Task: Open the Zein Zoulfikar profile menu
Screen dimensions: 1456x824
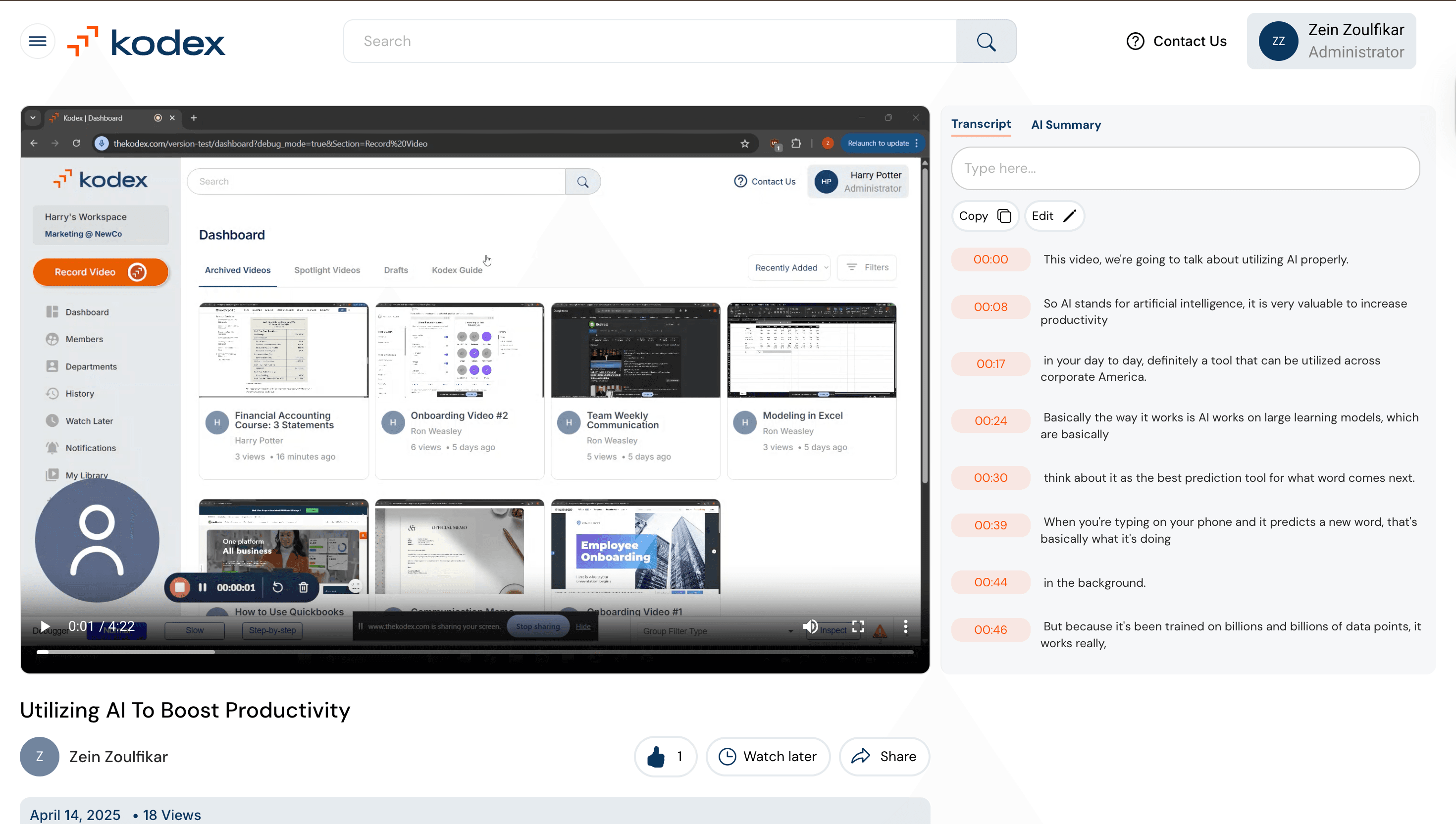Action: (x=1331, y=41)
